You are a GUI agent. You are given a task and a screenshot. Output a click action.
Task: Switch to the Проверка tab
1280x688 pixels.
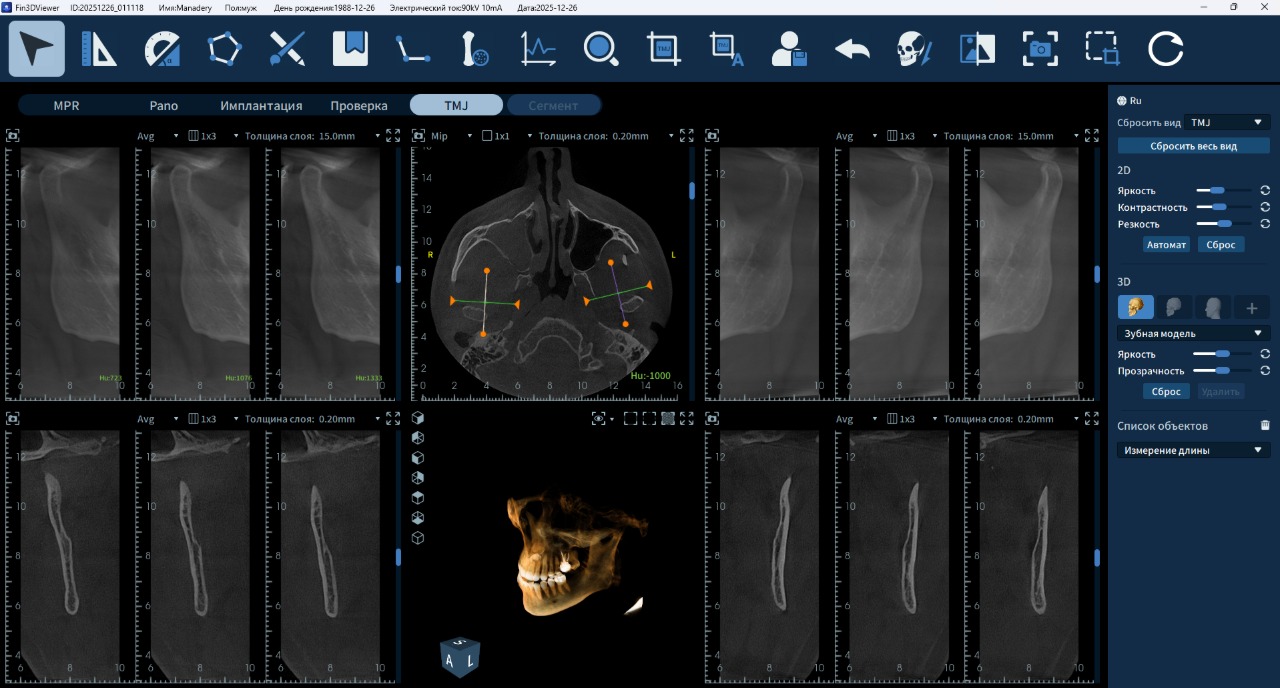coord(359,105)
